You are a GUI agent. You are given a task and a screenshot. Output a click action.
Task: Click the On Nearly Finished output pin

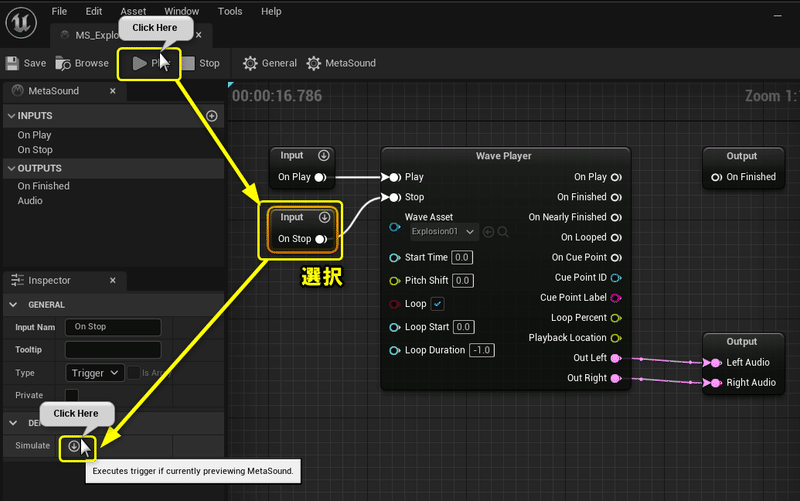coord(616,217)
